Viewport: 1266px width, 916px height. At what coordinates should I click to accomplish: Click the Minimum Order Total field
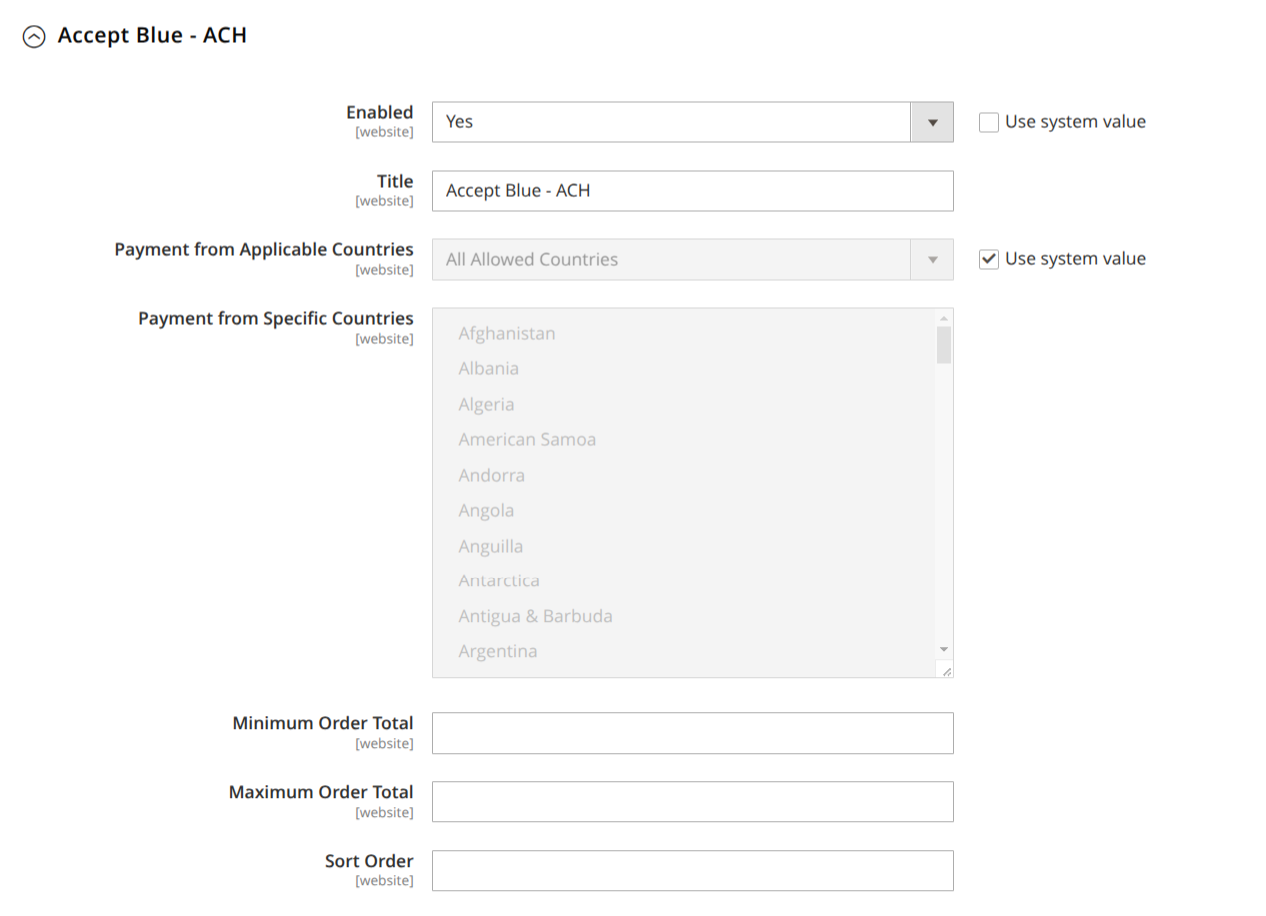(x=691, y=733)
